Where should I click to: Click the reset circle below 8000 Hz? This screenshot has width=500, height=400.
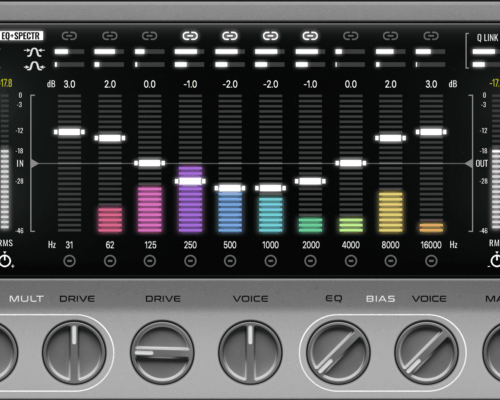click(x=391, y=261)
